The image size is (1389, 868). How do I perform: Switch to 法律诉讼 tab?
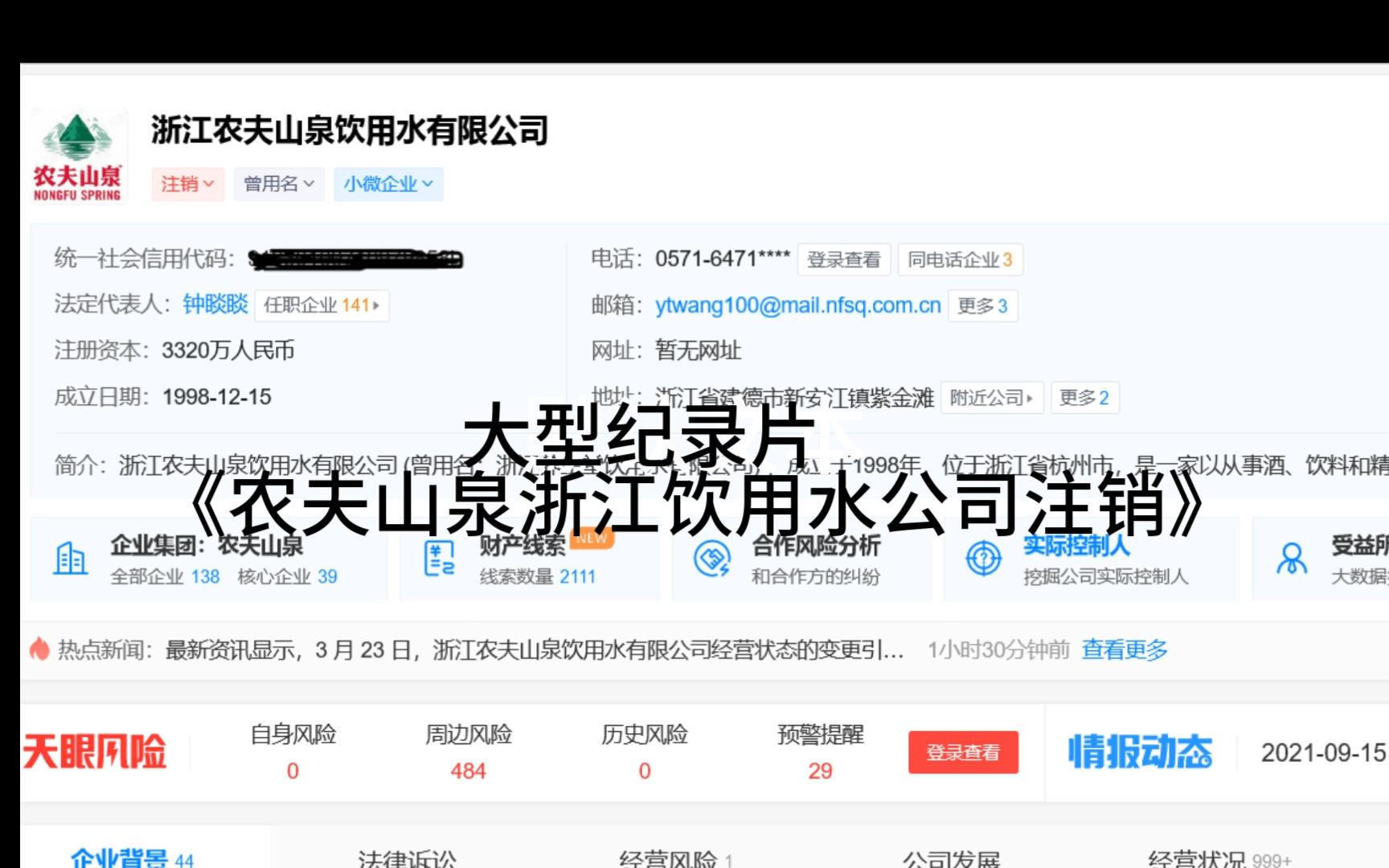[x=408, y=858]
